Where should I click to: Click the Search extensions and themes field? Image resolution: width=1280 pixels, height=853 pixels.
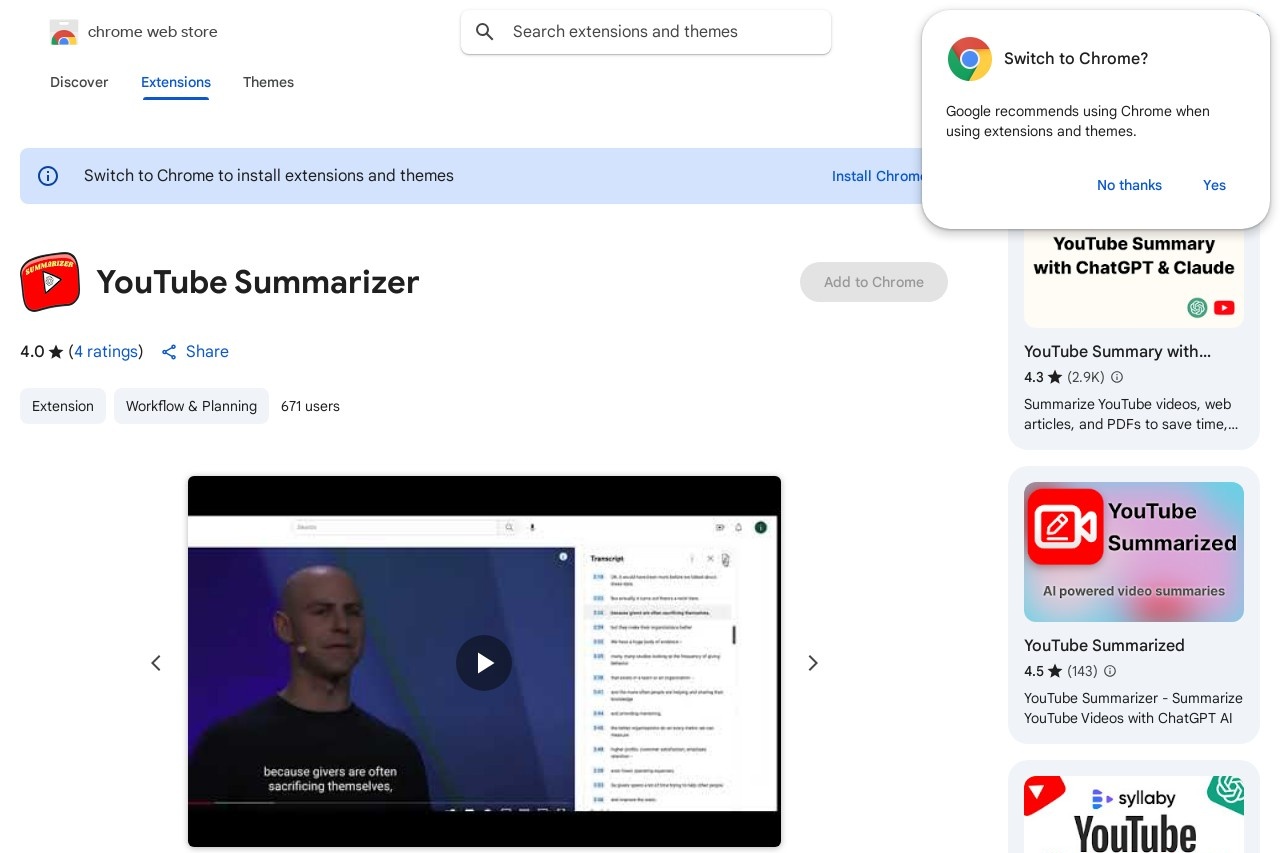[646, 32]
